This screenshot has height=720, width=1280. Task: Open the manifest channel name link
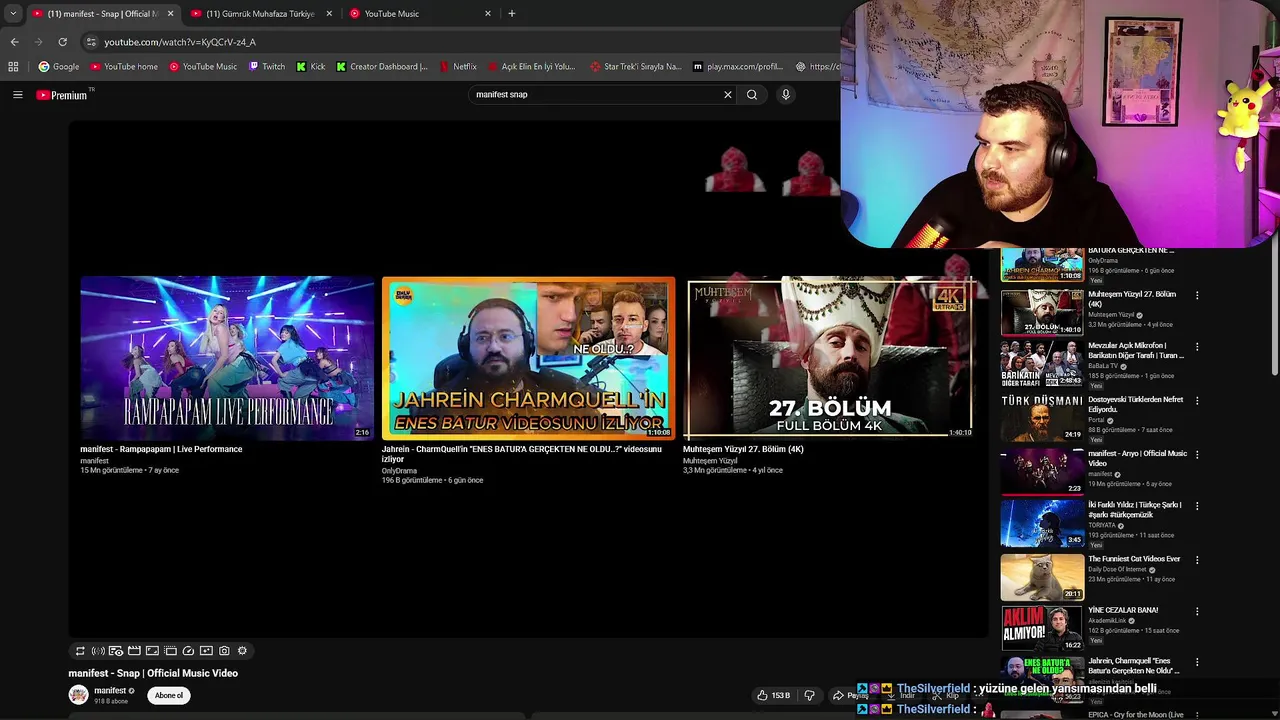[x=110, y=691]
